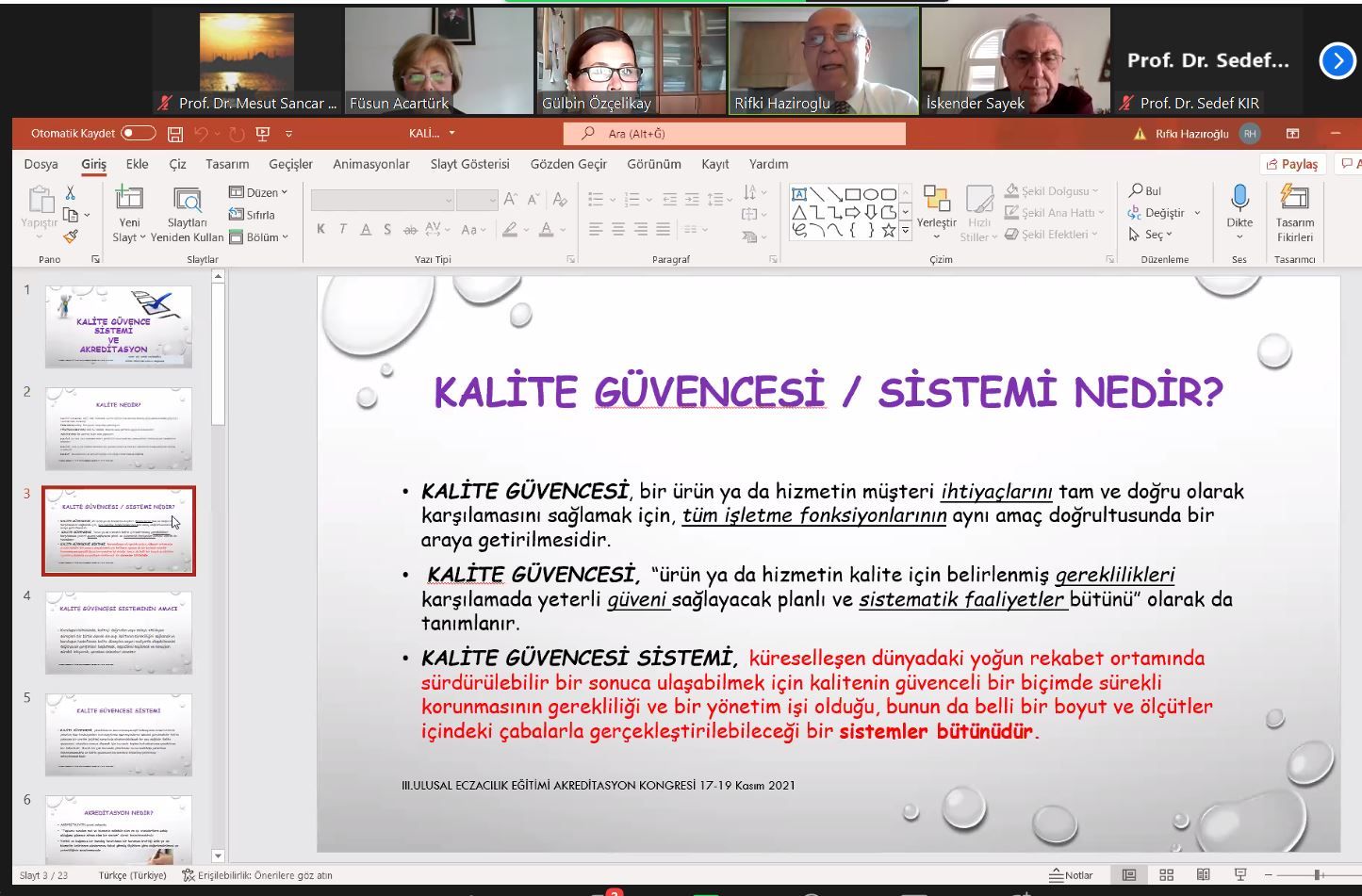
Task: Show next participants with blue arrow
Action: 1337,61
